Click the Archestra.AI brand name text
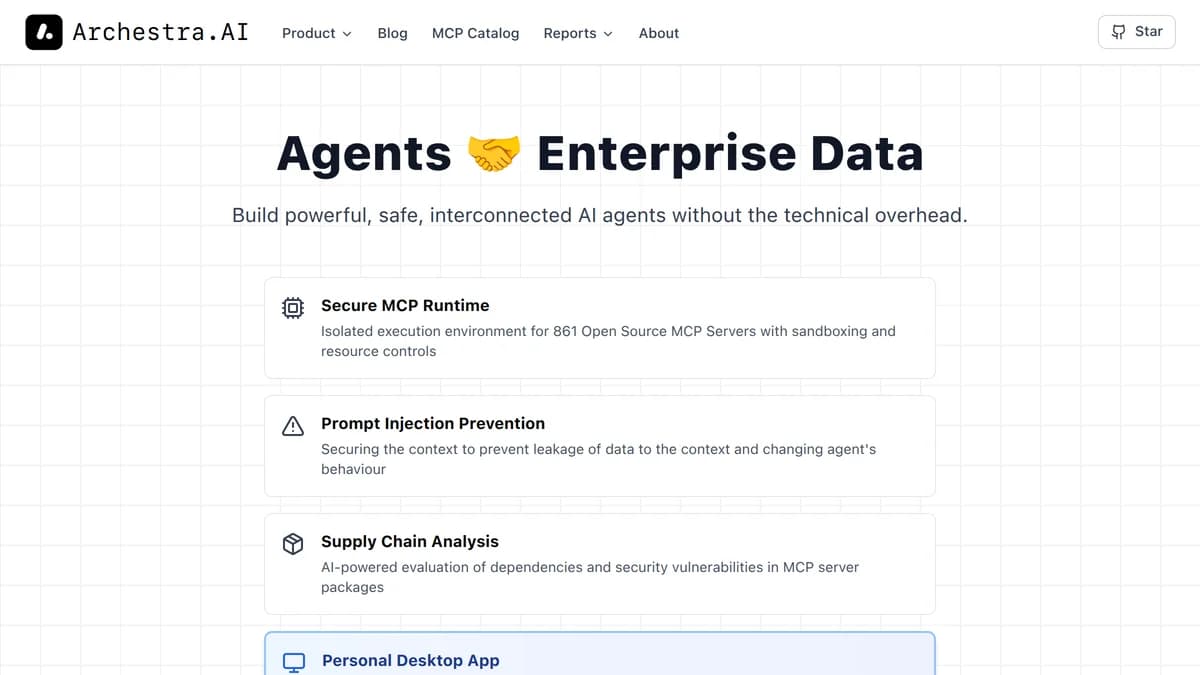The image size is (1200, 675). 160,32
